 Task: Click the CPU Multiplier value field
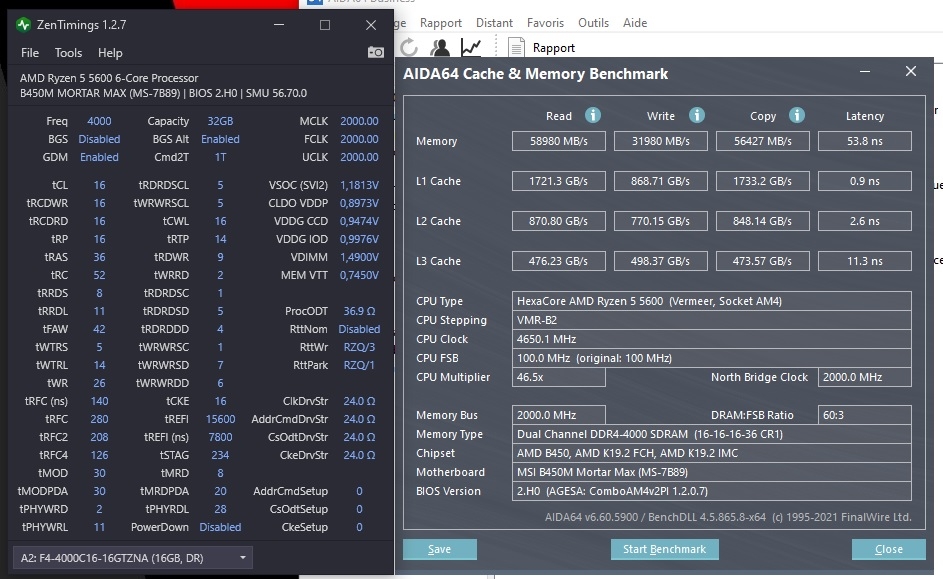point(558,377)
